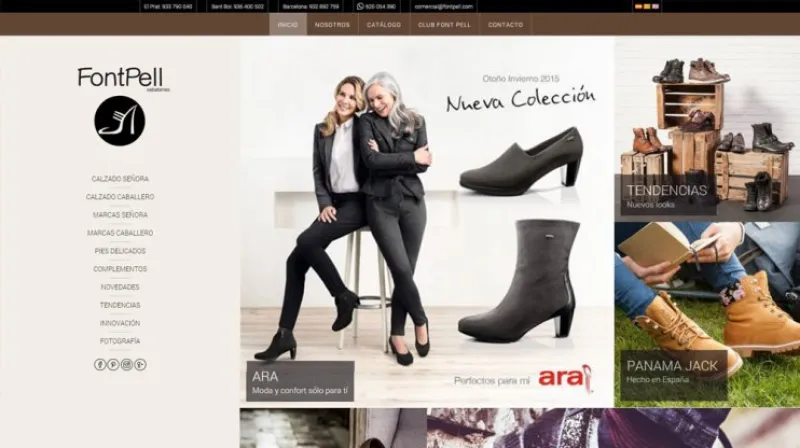Open the Tendencias crate shoes thumbnail
The height and width of the screenshot is (448, 800).
coord(707,129)
